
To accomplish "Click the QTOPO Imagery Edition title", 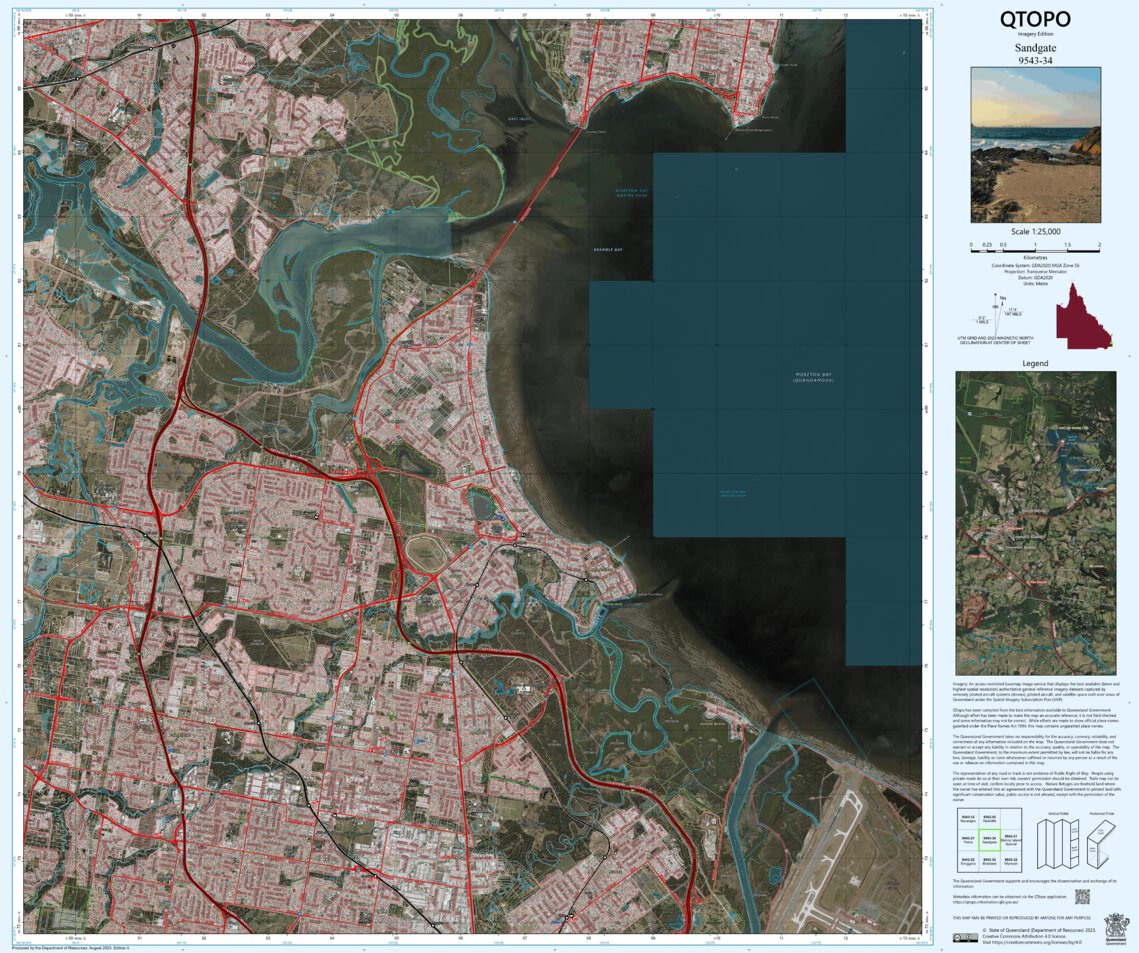I will (1035, 20).
